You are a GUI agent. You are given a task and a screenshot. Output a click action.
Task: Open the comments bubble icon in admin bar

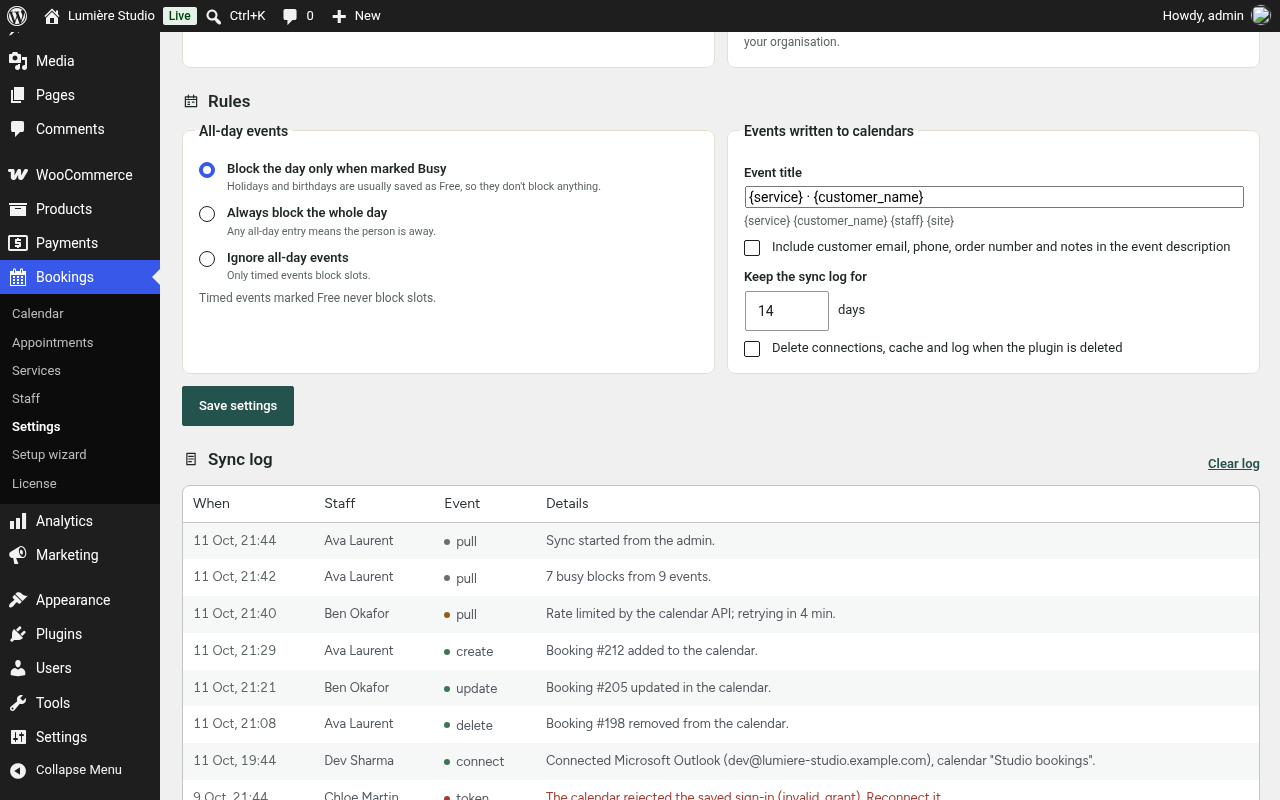point(290,16)
